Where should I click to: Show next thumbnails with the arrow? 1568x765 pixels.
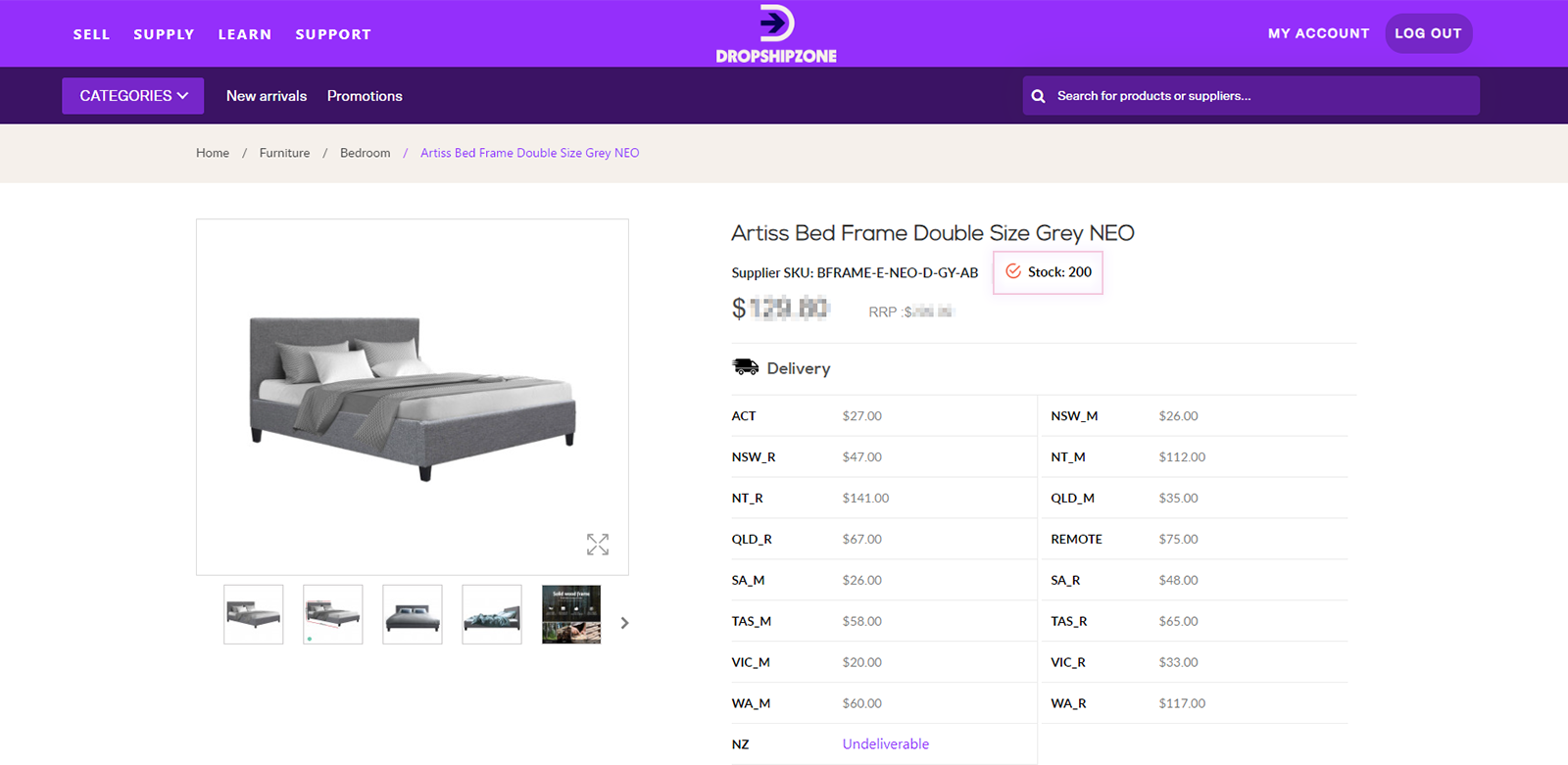(x=624, y=623)
